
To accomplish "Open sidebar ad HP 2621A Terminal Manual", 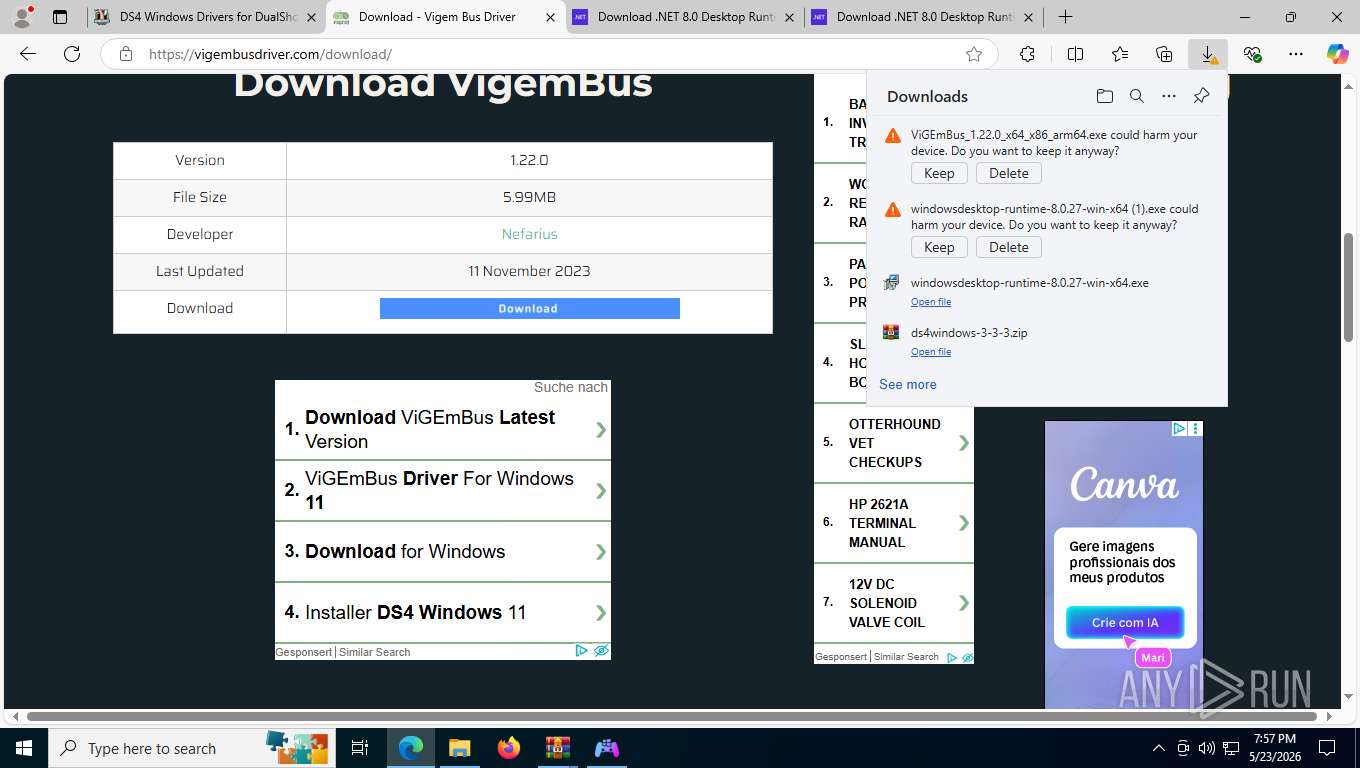I will pos(894,523).
